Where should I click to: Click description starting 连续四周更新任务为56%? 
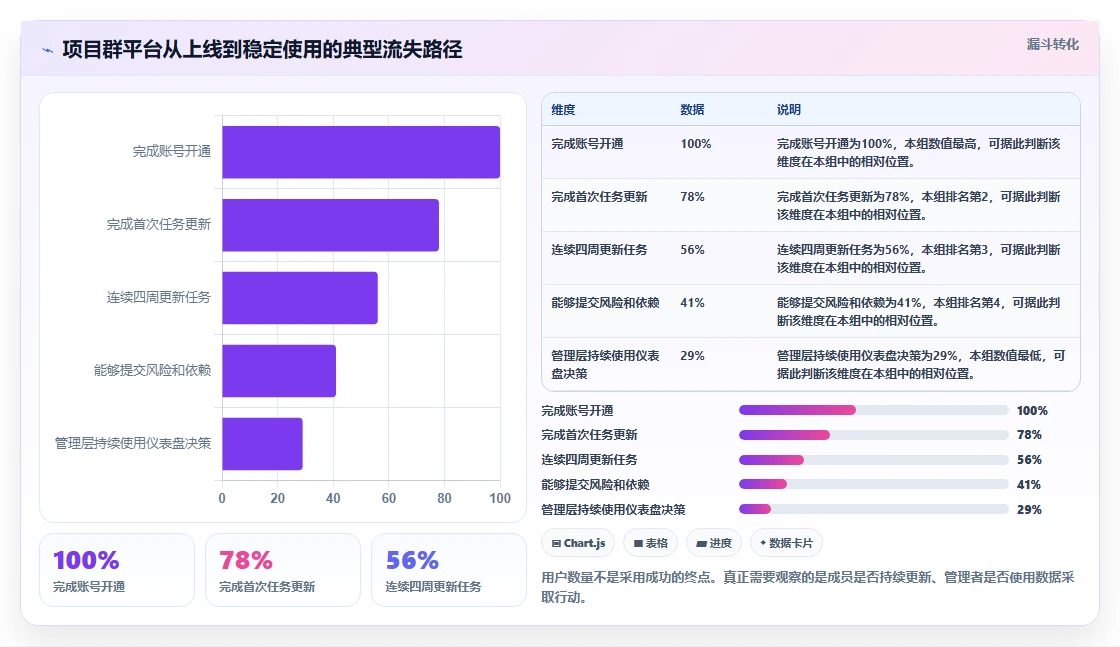pyautogui.click(x=919, y=259)
